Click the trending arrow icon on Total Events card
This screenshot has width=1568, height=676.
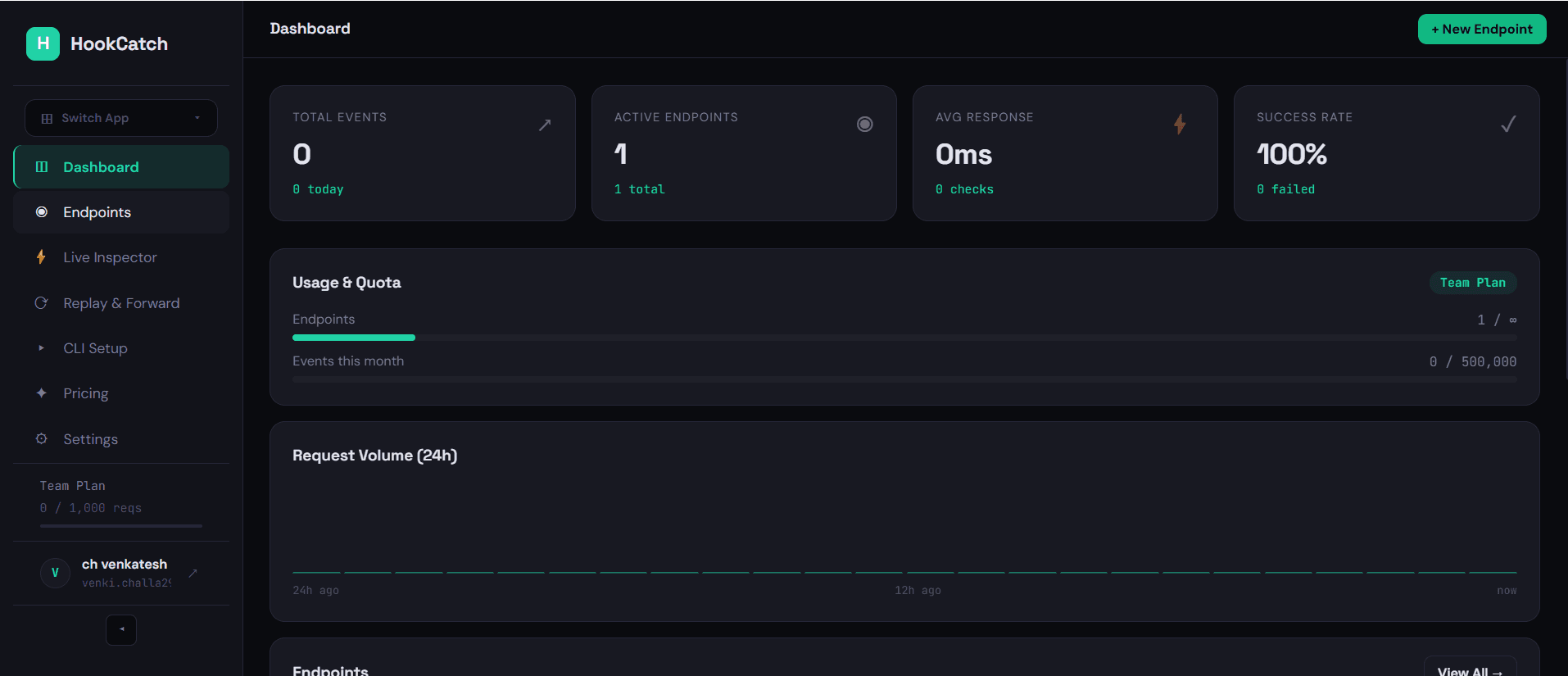(544, 125)
